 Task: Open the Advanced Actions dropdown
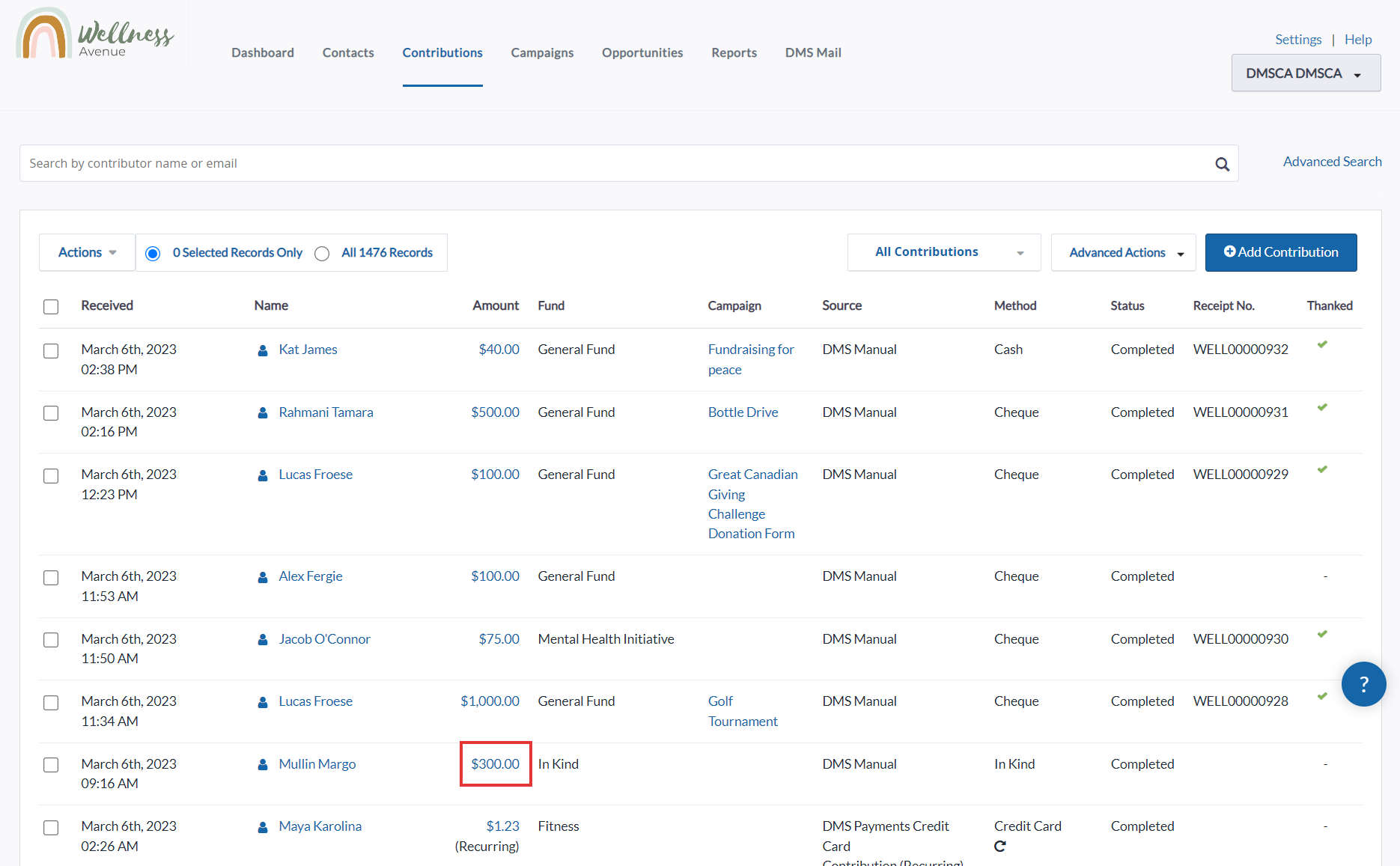(x=1123, y=252)
